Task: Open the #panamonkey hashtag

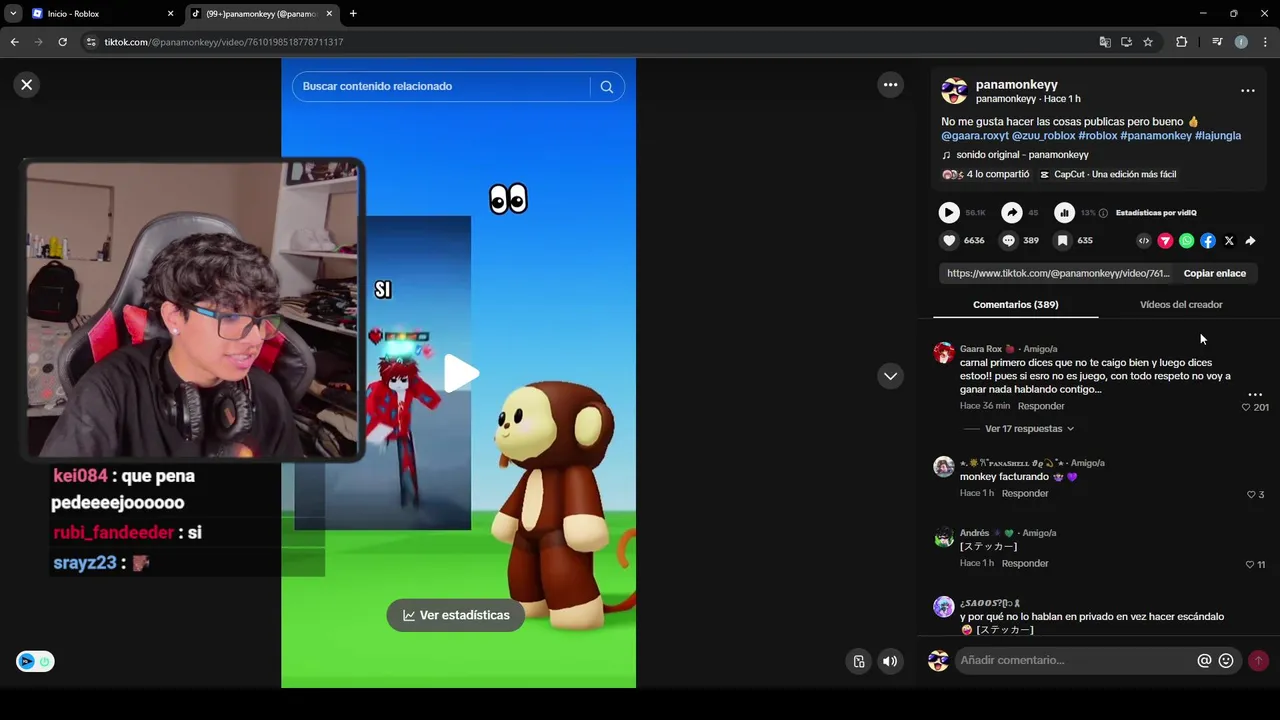Action: 1156,136
